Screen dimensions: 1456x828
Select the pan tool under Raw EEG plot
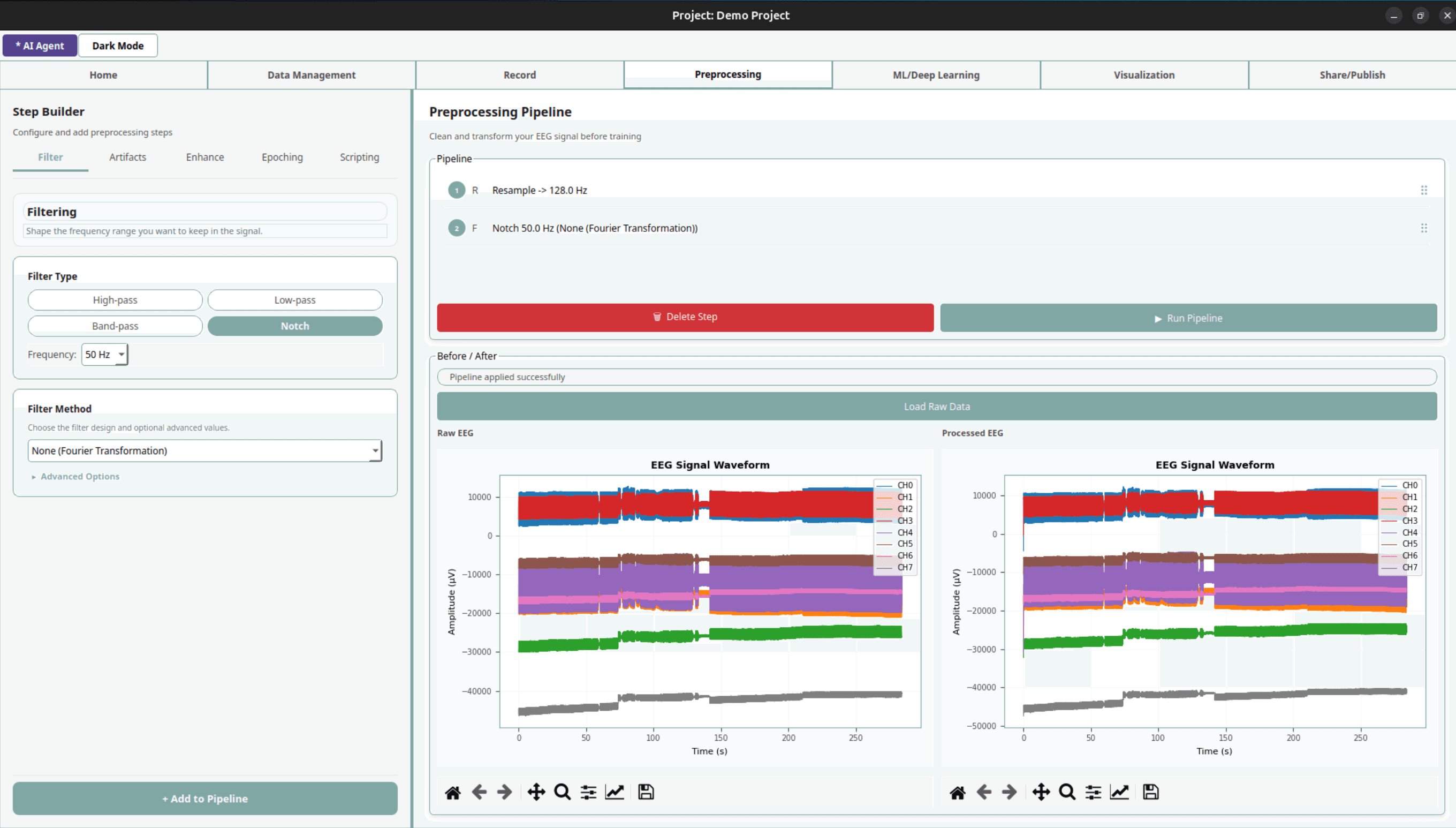click(536, 792)
